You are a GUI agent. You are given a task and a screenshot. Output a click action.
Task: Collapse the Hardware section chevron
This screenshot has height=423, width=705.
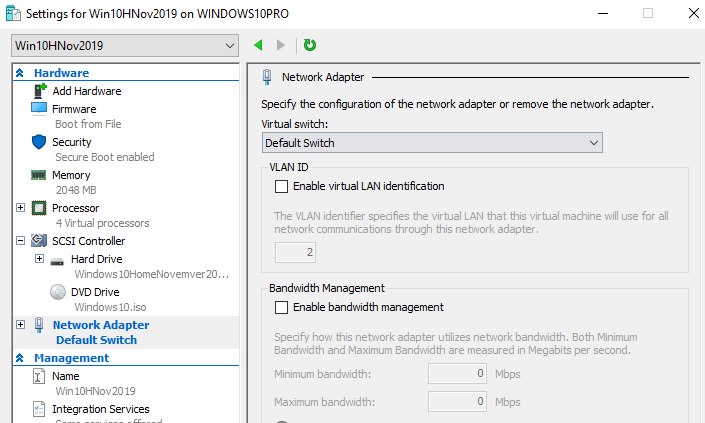point(19,73)
